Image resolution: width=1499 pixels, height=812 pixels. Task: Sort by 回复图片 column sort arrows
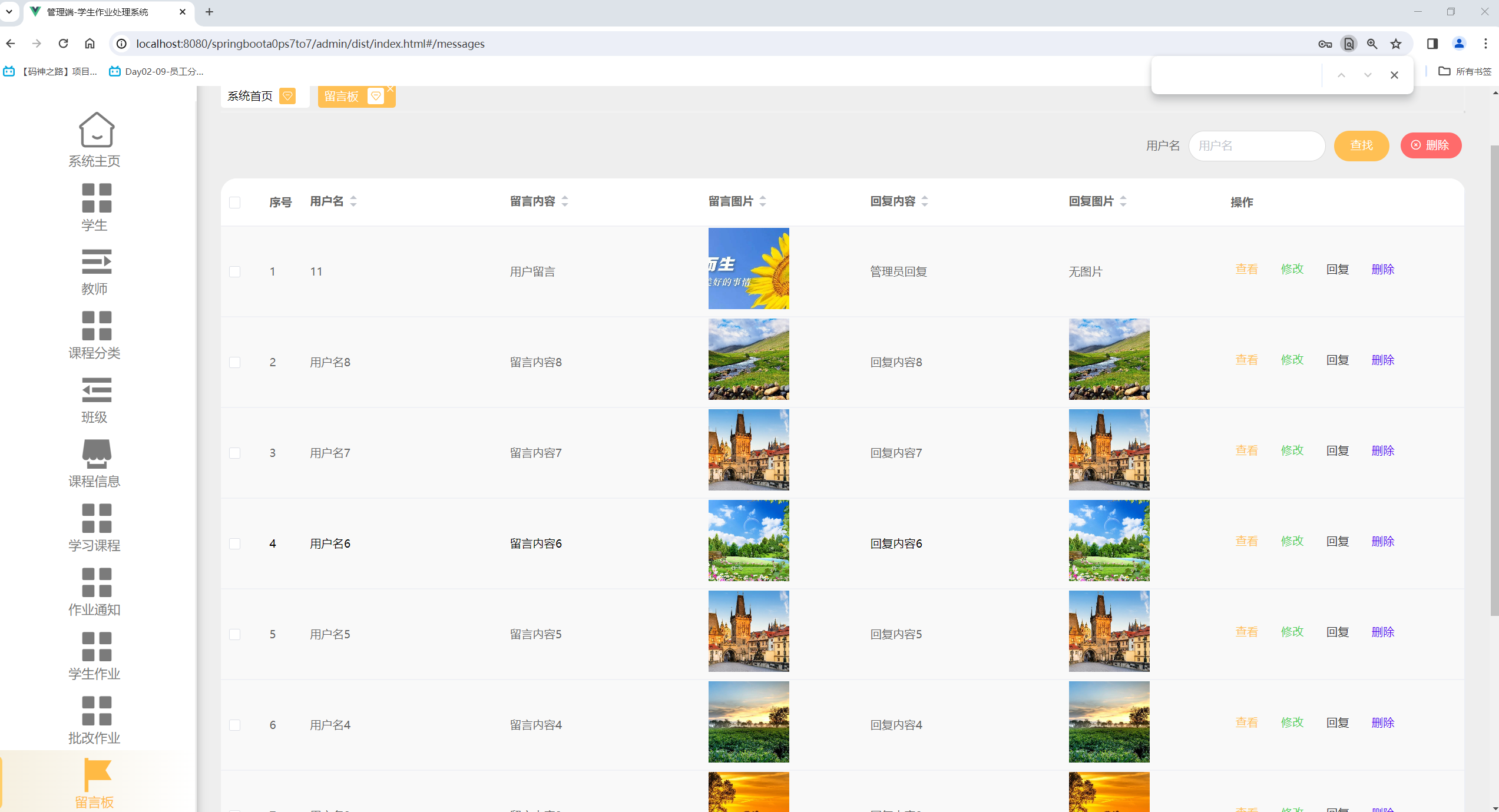click(1123, 201)
